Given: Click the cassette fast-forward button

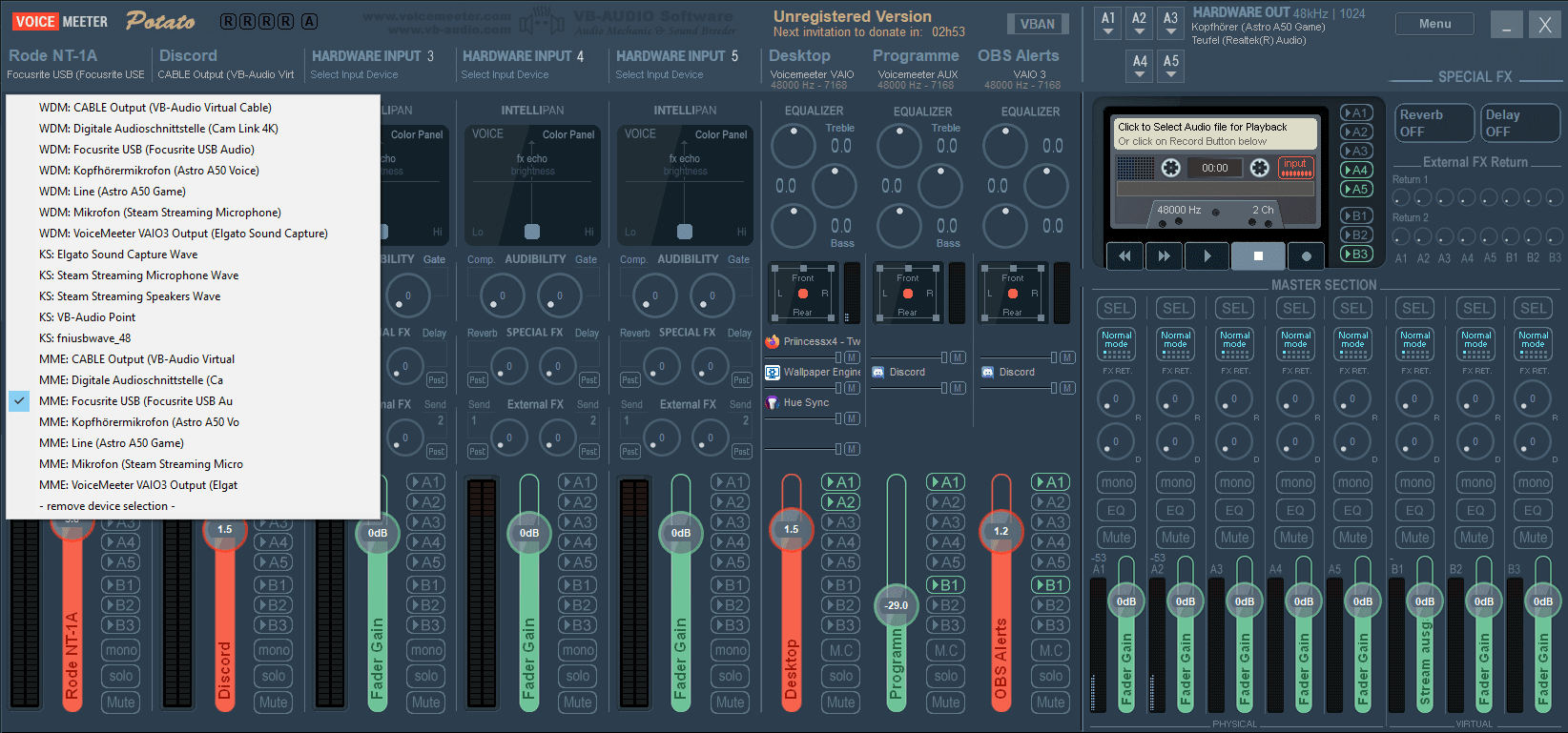Looking at the screenshot, I should (x=1164, y=255).
